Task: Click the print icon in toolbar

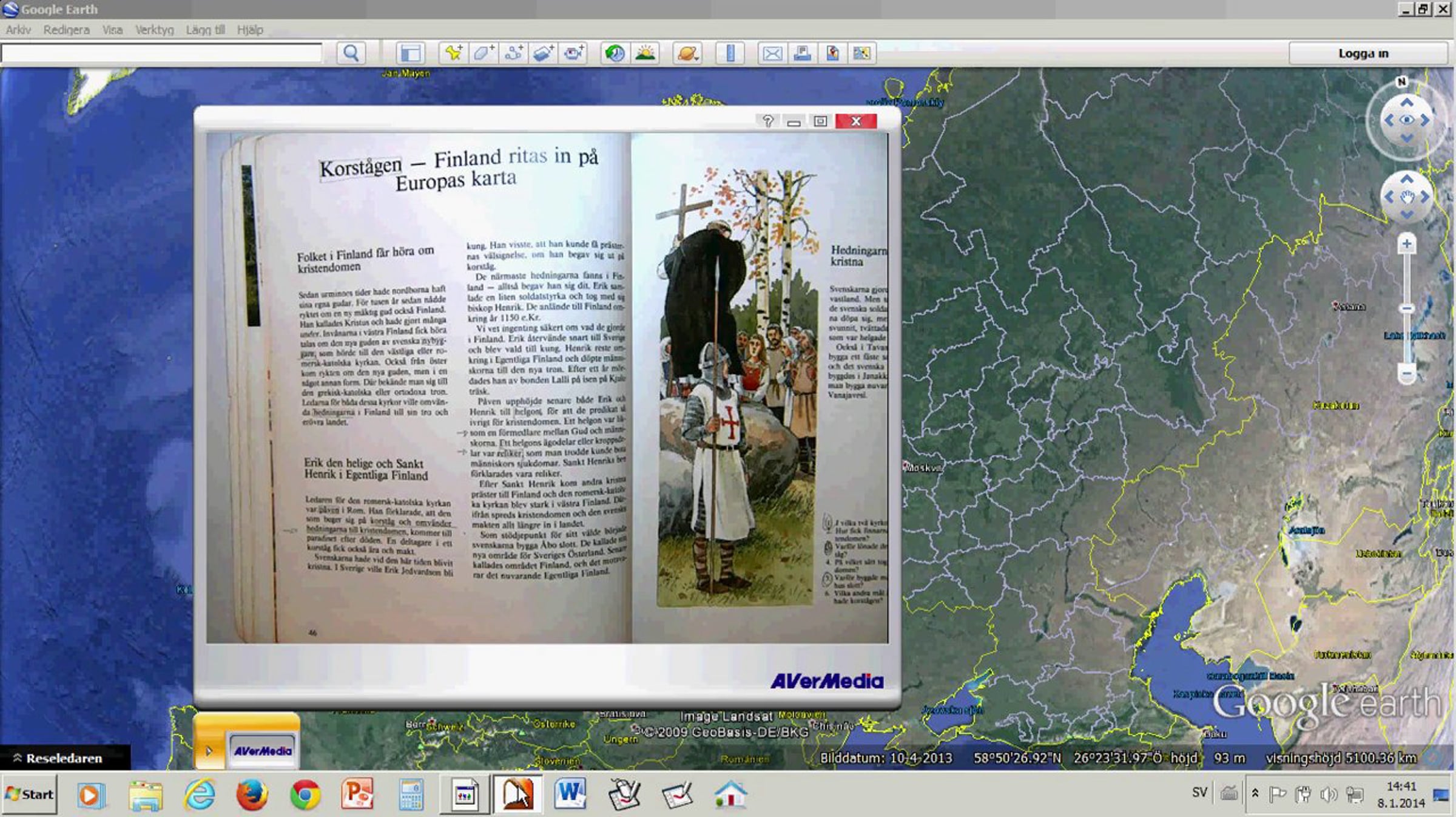Action: coord(802,53)
